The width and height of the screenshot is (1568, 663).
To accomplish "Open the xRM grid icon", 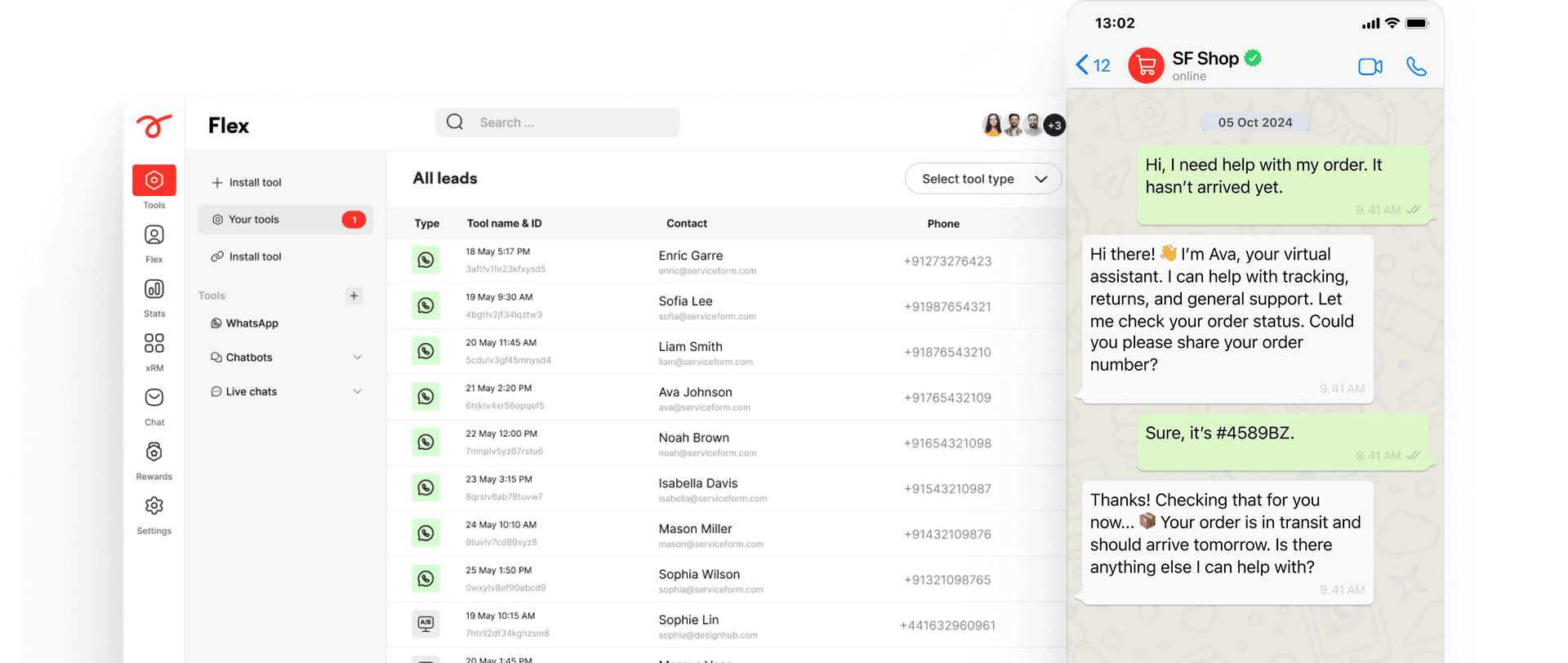I will [x=154, y=344].
